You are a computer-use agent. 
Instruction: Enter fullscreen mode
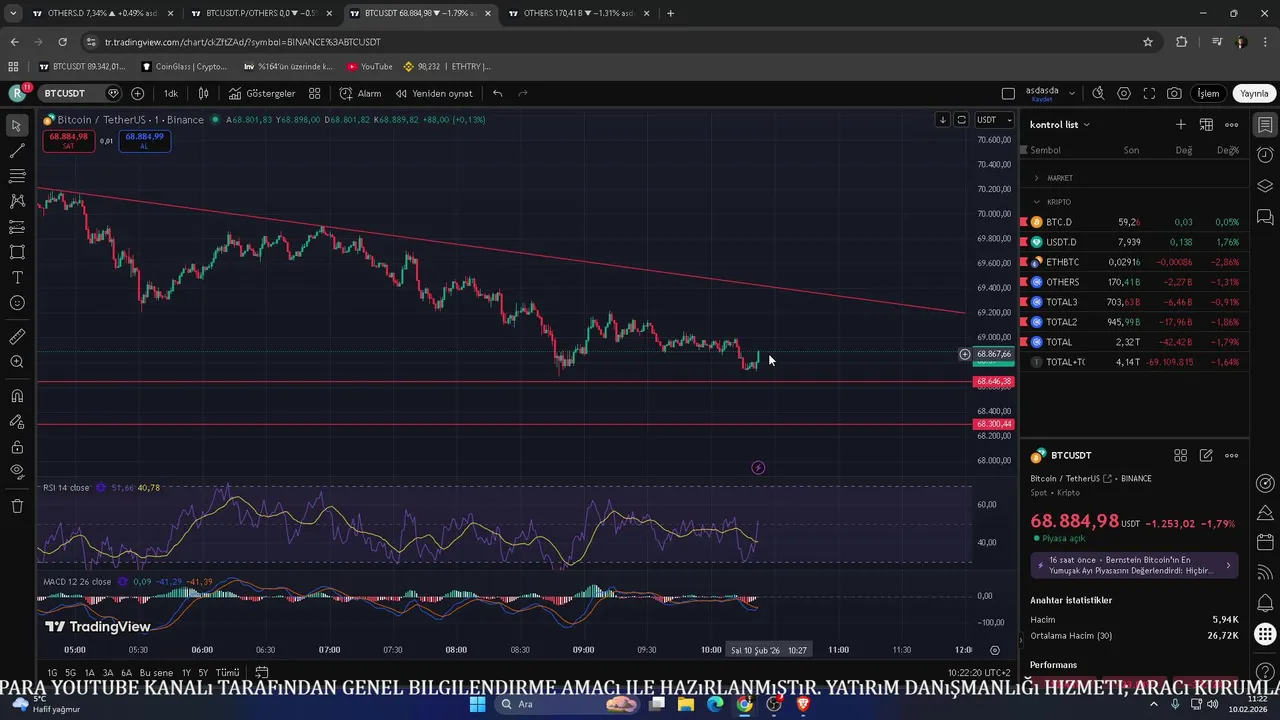point(1149,93)
